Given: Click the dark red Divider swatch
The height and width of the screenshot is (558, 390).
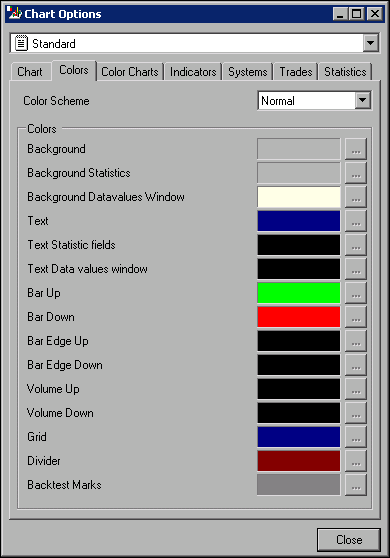Looking at the screenshot, I should click(x=299, y=461).
